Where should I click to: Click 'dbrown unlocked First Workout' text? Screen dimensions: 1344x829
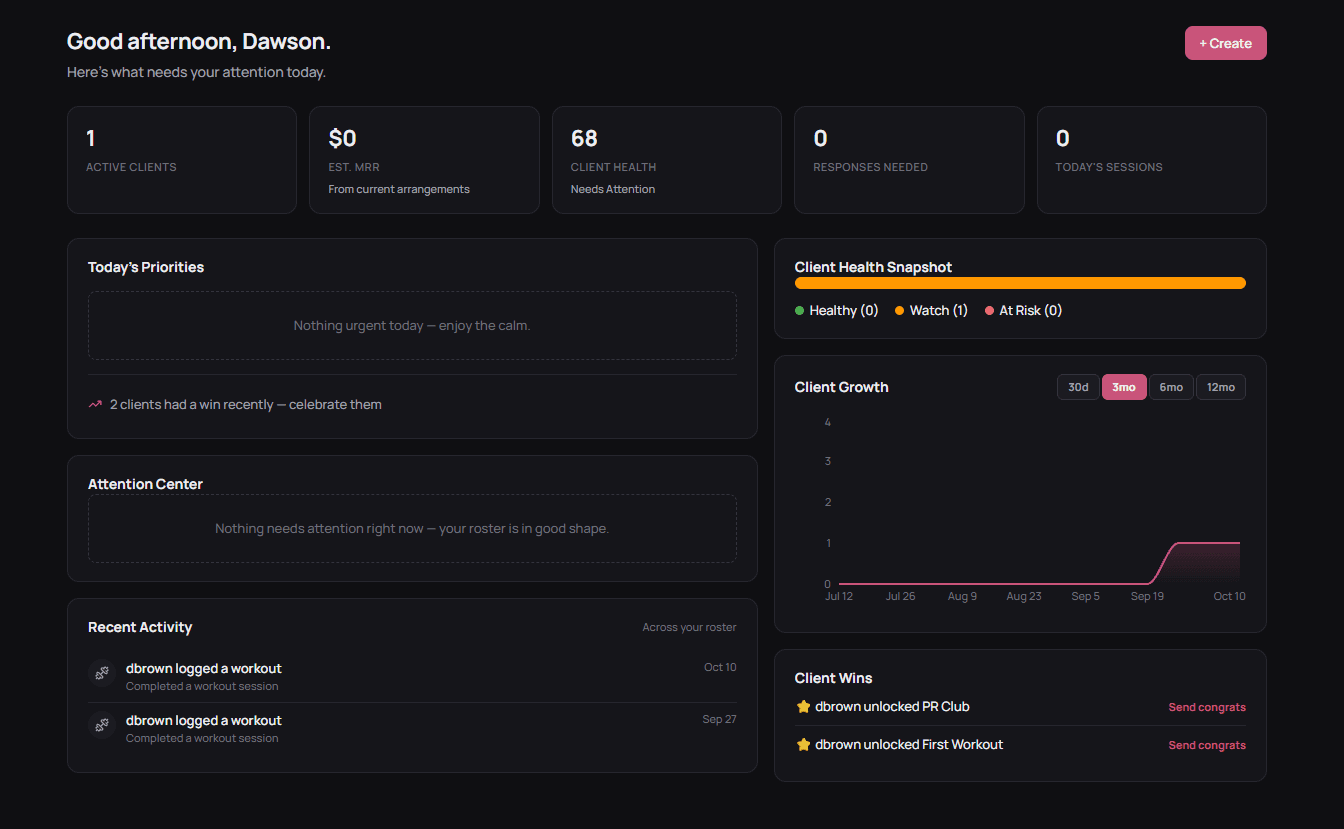pos(909,744)
